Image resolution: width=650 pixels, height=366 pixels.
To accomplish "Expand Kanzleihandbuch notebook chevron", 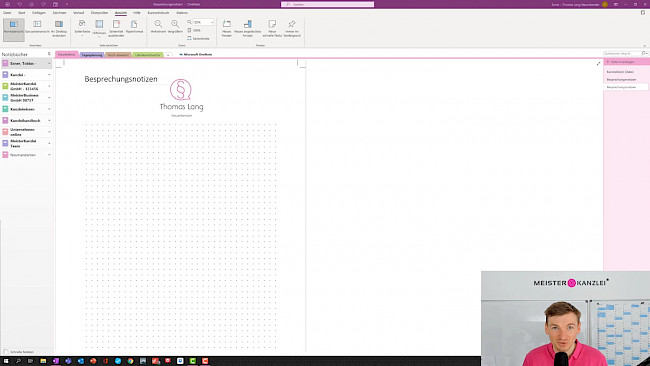I will point(49,121).
